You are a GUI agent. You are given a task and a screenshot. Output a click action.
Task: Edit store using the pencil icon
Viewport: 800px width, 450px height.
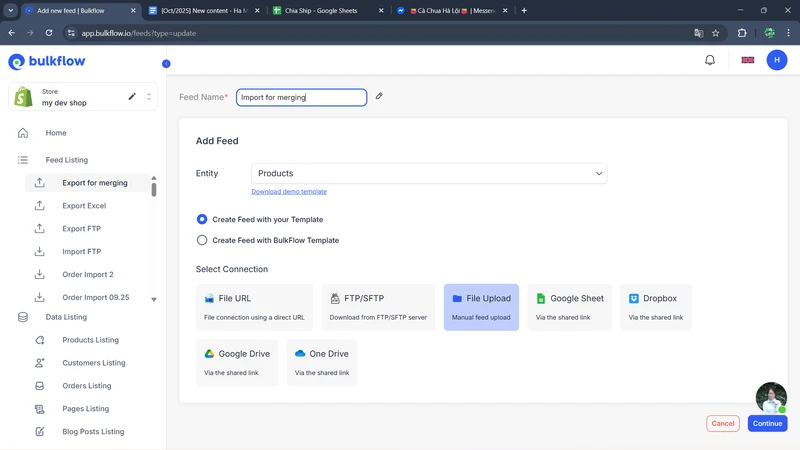click(132, 97)
